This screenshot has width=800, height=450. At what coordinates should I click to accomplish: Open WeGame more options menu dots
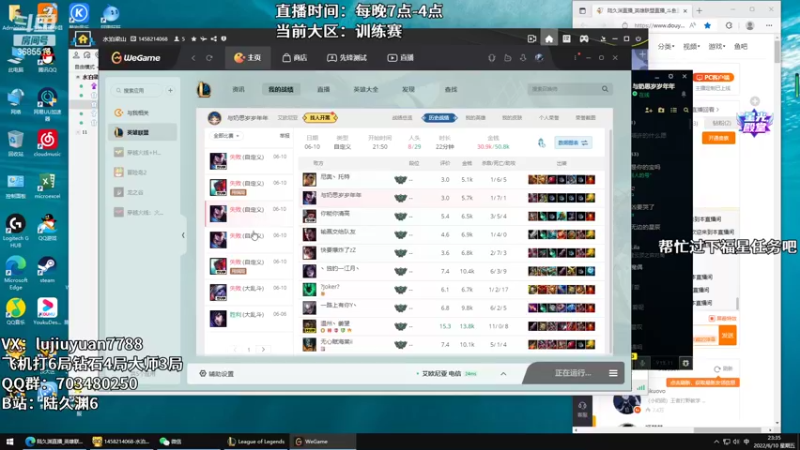click(x=576, y=58)
